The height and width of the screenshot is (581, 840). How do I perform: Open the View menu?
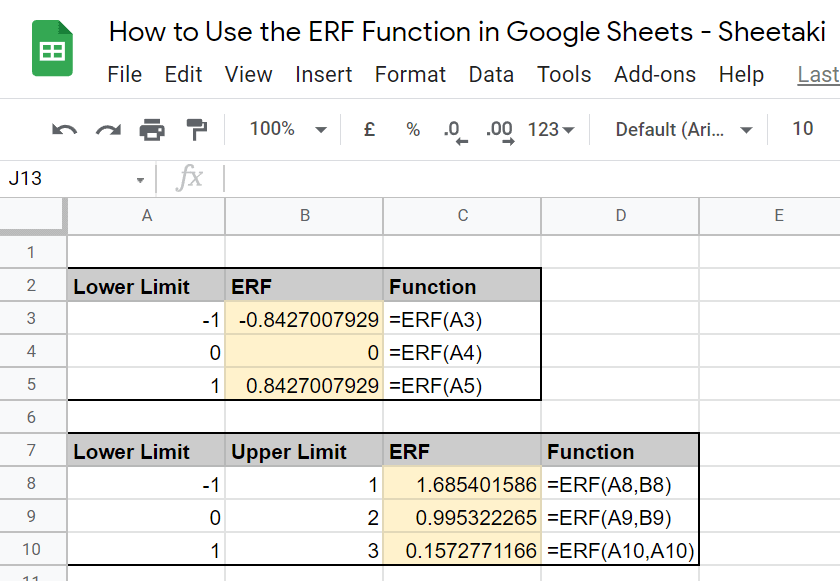(249, 74)
